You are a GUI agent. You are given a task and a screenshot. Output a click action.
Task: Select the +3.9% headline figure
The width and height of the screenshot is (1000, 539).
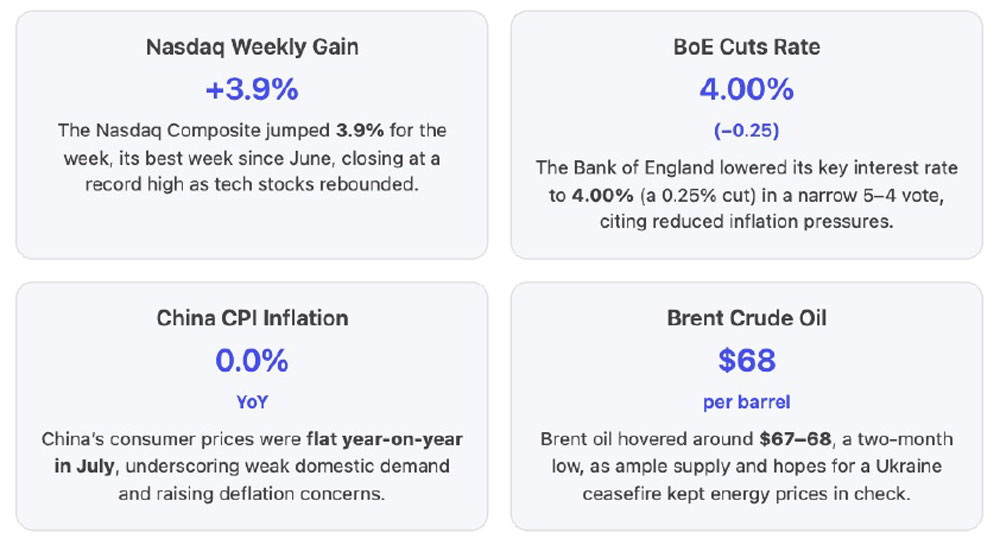(x=252, y=90)
